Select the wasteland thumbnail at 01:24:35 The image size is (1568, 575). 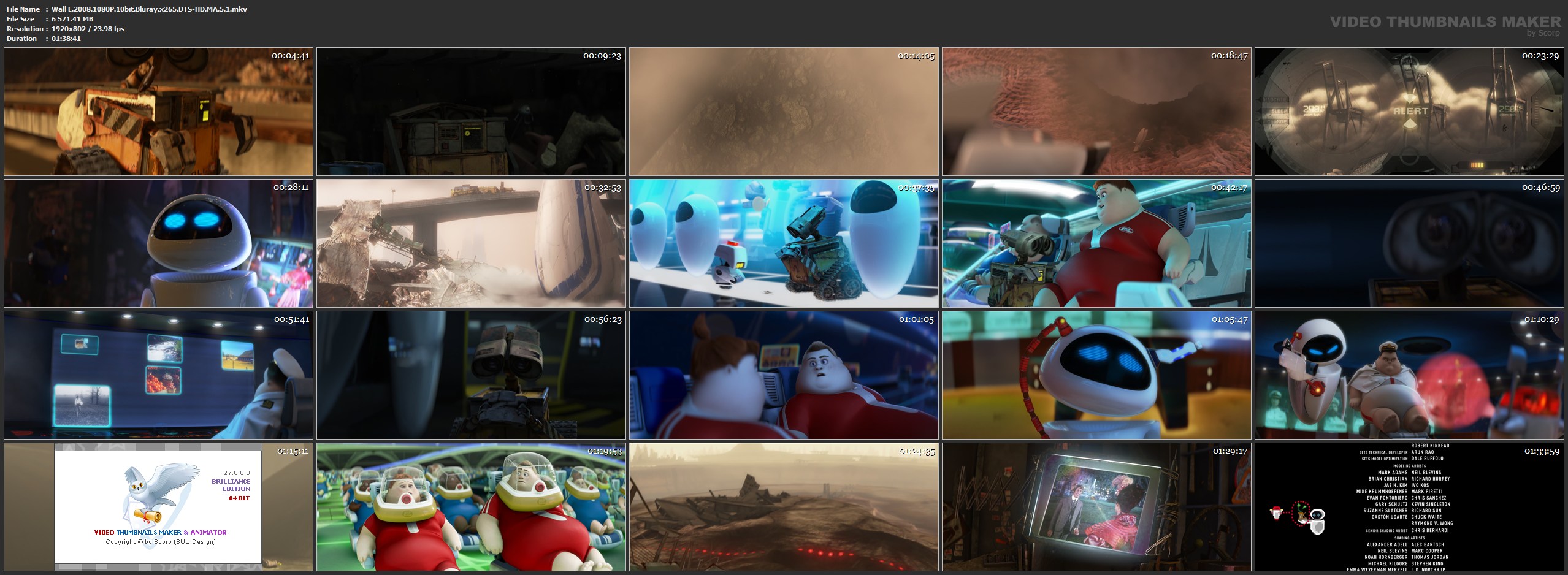pyautogui.click(x=784, y=507)
